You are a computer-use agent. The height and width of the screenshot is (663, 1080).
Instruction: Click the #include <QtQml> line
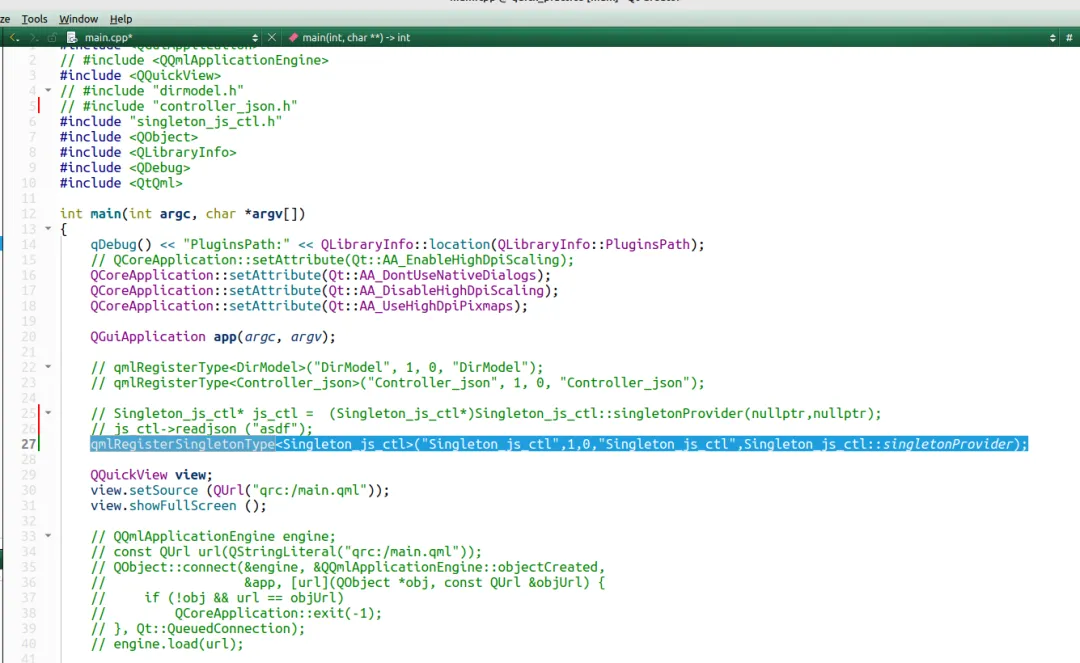[121, 183]
